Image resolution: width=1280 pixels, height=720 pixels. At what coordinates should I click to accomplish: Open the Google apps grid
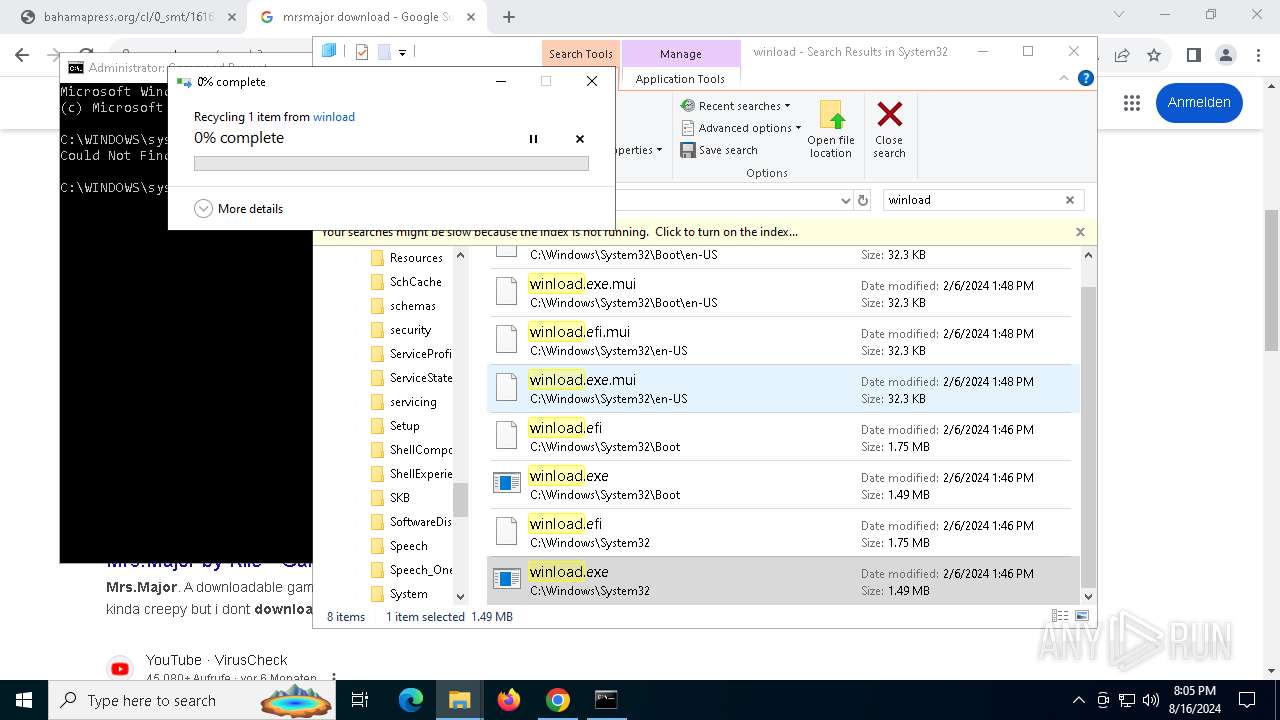[1132, 102]
